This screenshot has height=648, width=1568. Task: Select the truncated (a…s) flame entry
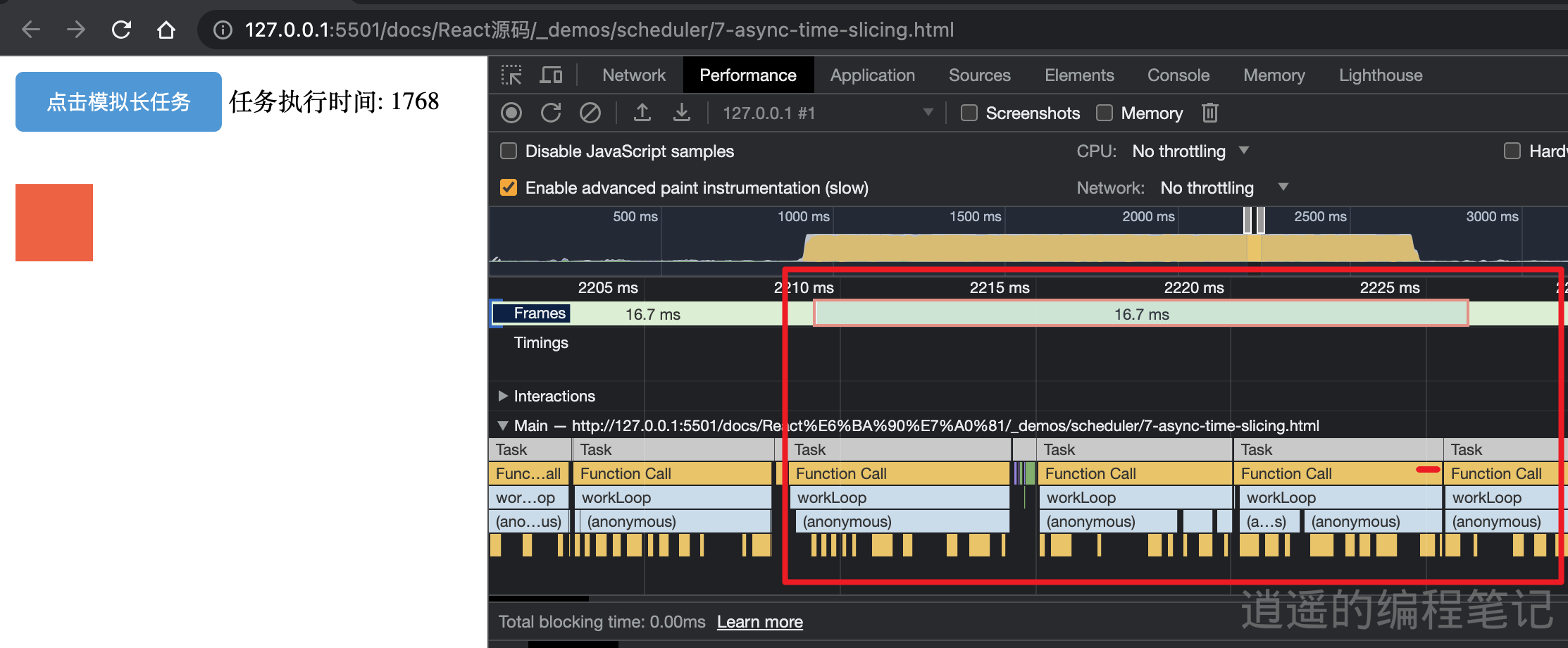pos(1269,521)
